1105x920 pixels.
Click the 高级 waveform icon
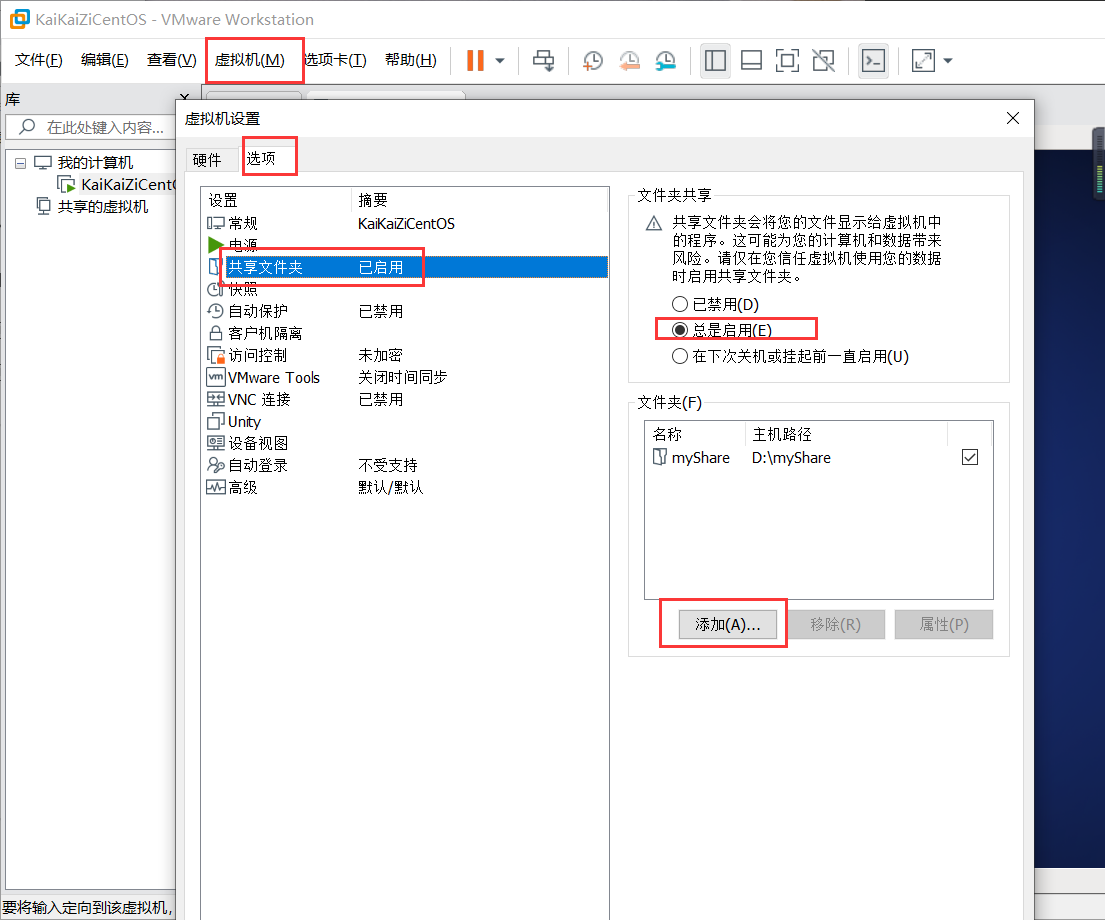tap(216, 487)
